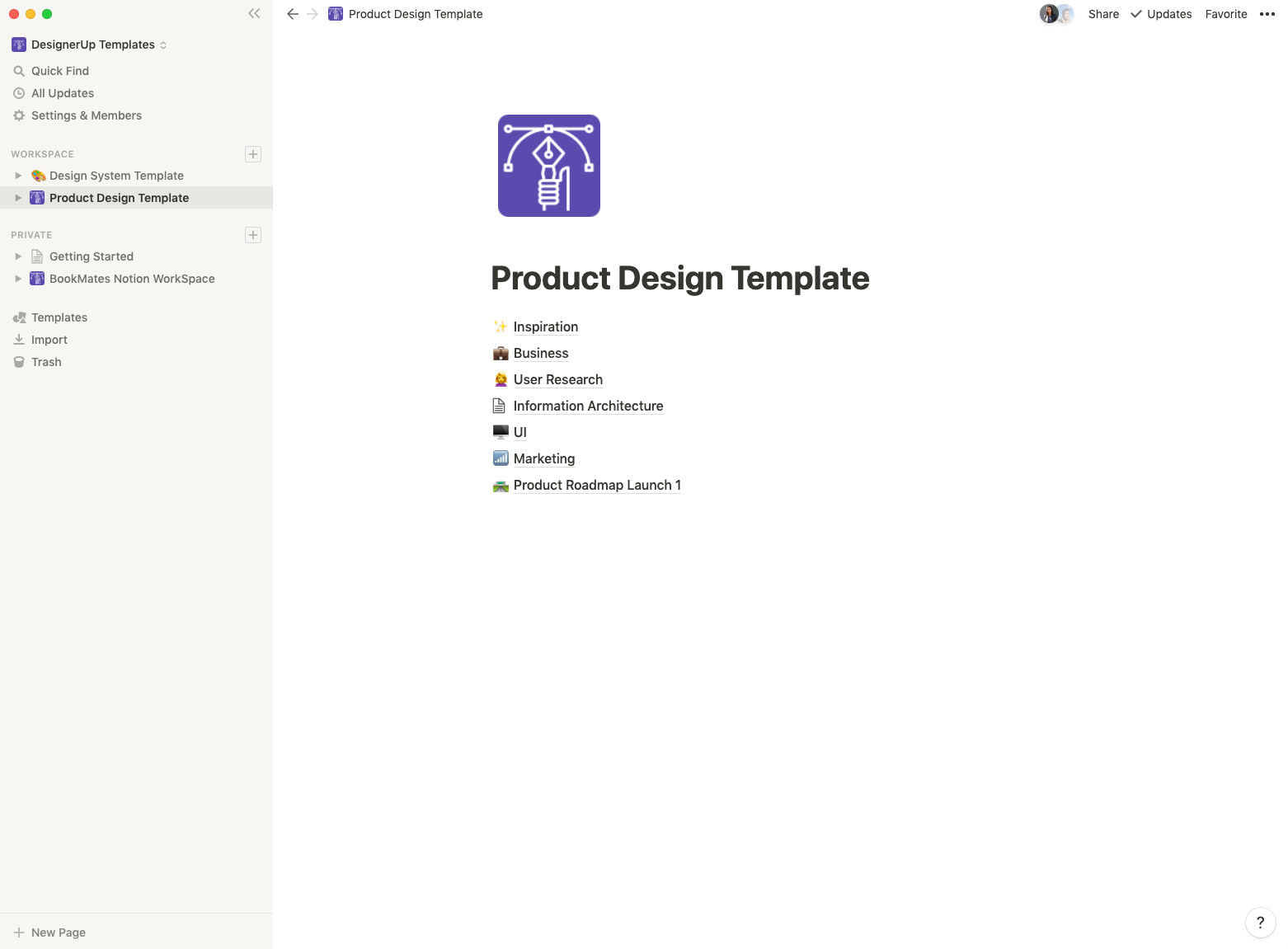1288x949 pixels.
Task: Go forward with the right arrow
Action: pos(313,14)
